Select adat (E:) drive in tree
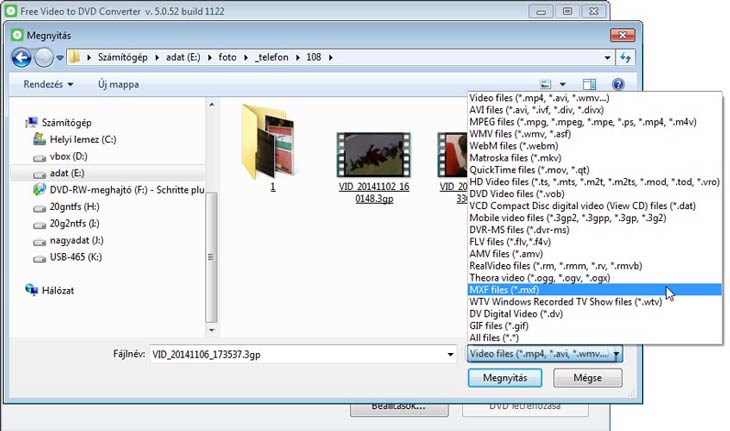 pos(67,173)
